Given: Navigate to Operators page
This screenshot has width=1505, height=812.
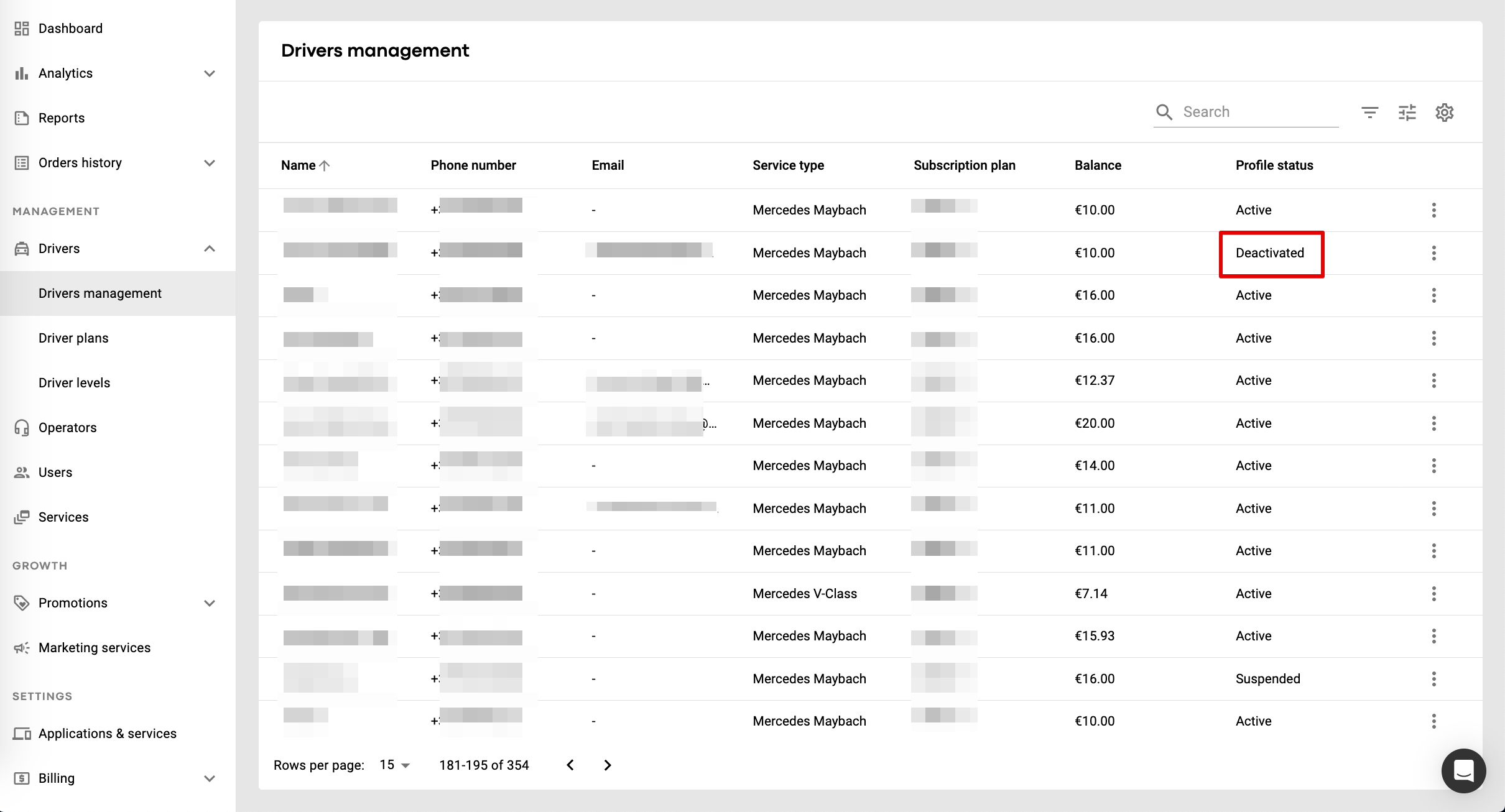Looking at the screenshot, I should click(x=67, y=428).
